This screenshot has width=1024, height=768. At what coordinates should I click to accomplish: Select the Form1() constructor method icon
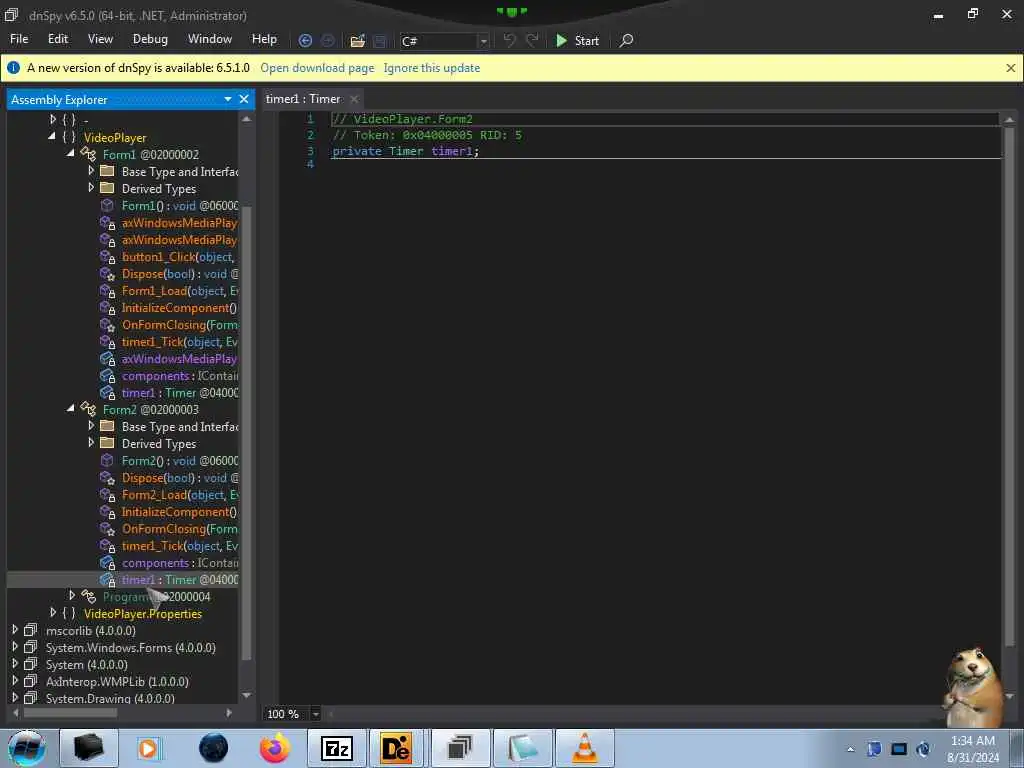(107, 205)
